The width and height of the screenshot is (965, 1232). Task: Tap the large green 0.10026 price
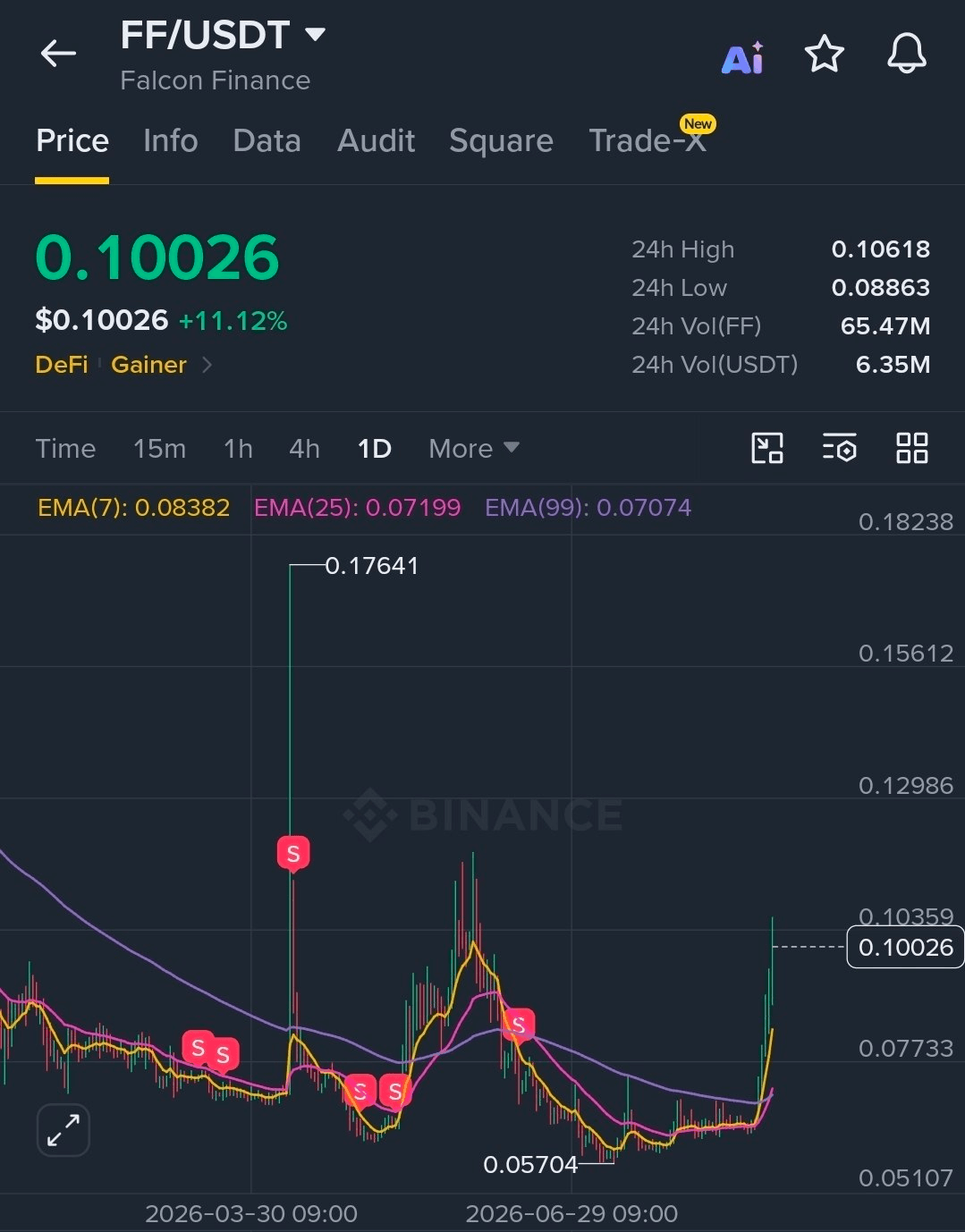click(x=157, y=258)
